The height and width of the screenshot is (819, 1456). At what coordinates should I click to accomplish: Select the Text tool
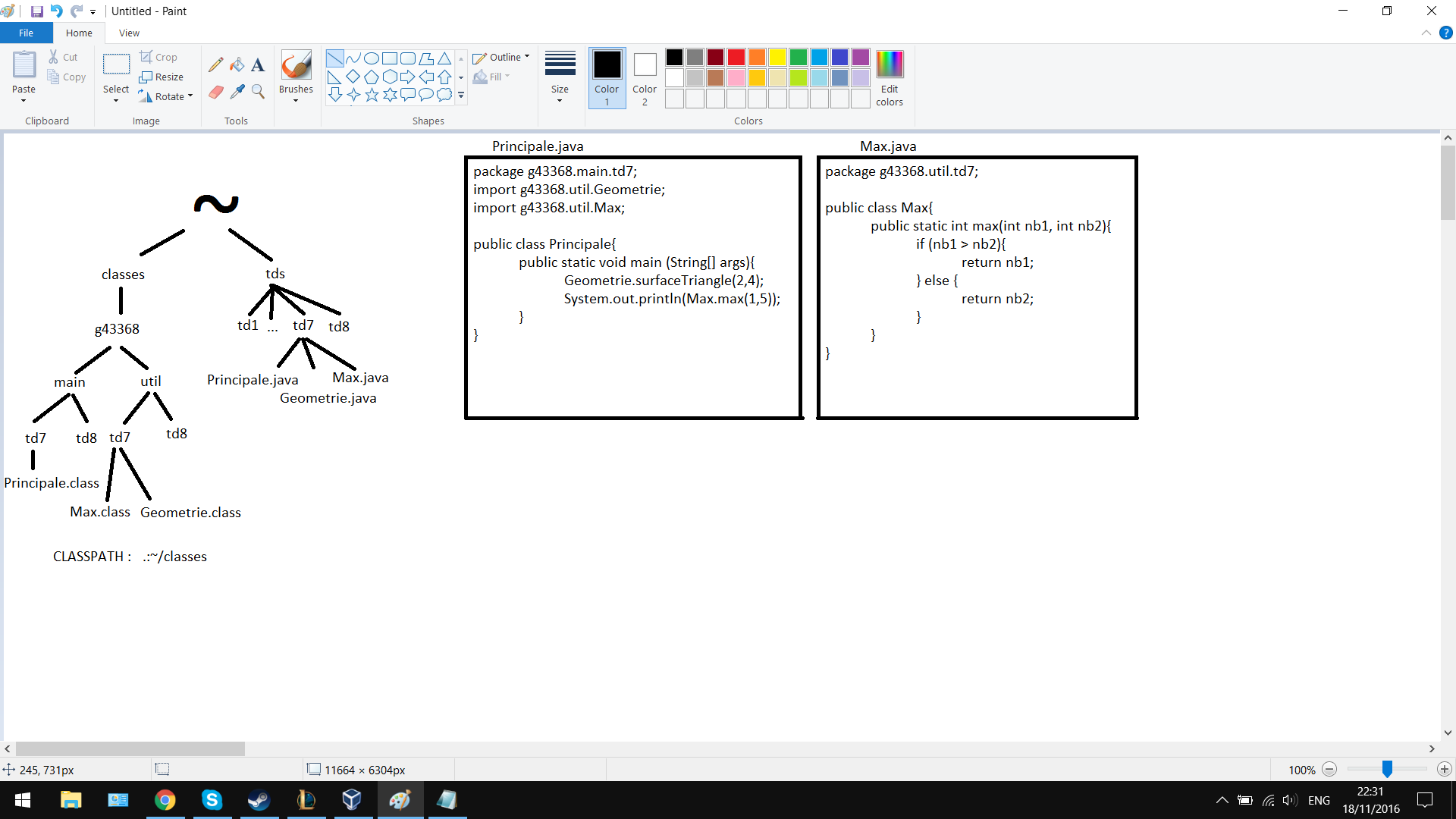(258, 64)
